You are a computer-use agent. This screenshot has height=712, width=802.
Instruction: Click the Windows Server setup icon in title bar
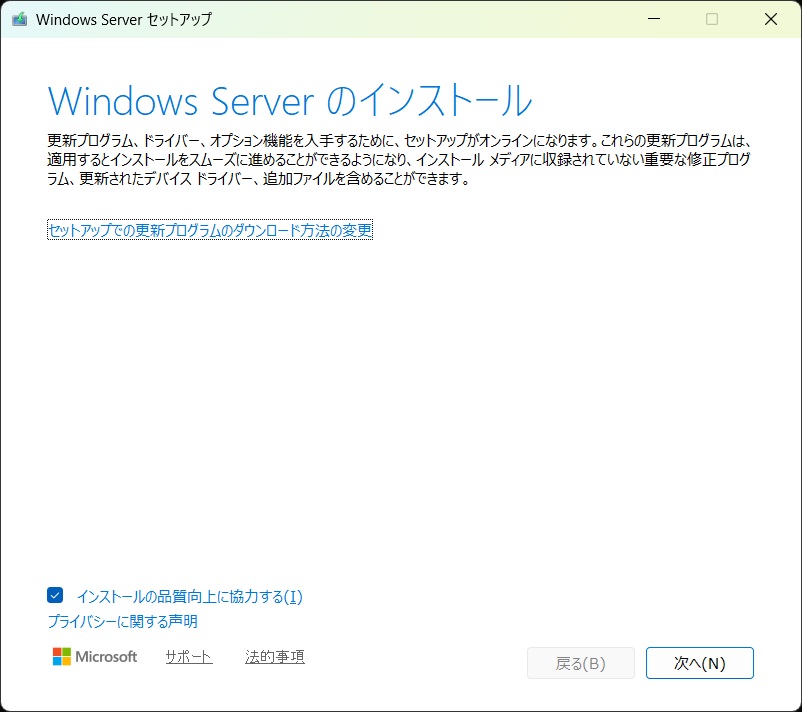(x=19, y=19)
